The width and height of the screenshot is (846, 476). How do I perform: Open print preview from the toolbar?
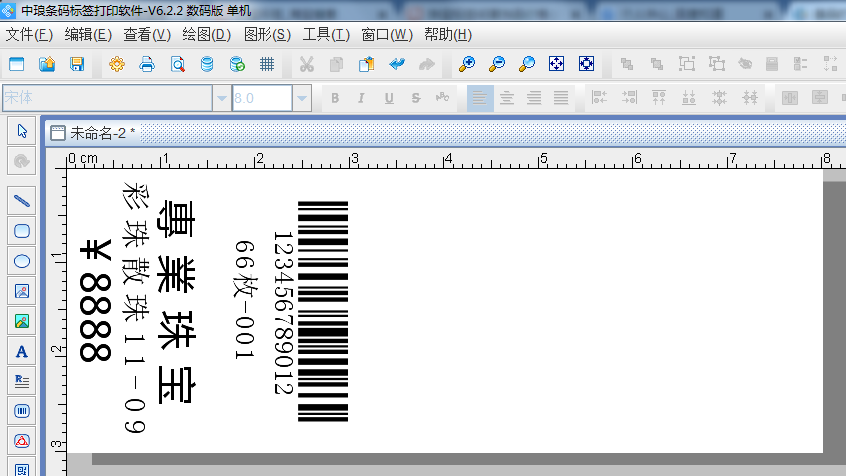tap(177, 64)
